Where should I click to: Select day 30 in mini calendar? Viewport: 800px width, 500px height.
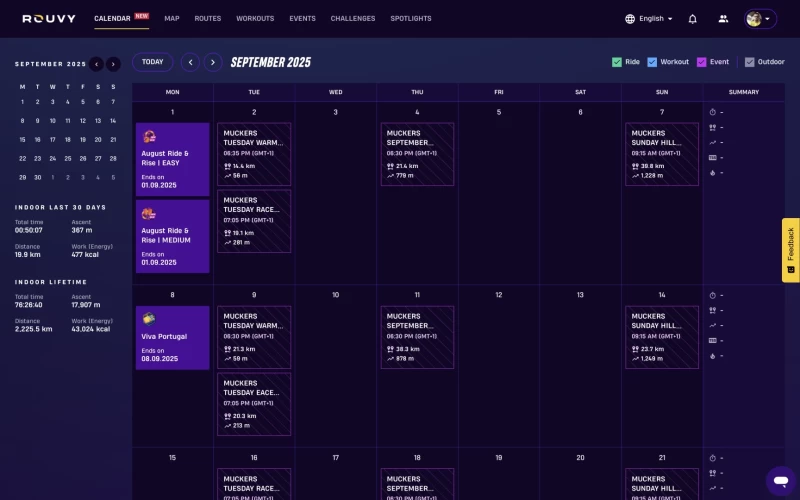[x=37, y=178]
